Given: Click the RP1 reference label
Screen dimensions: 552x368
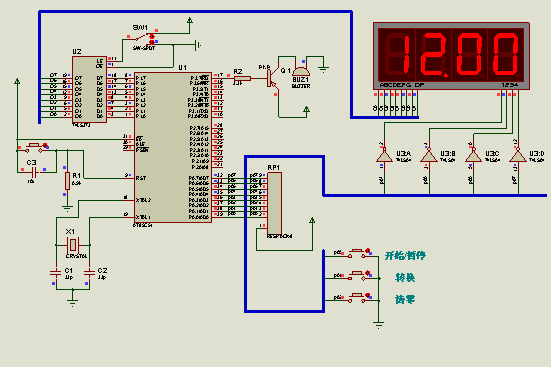Looking at the screenshot, I should [x=274, y=168].
